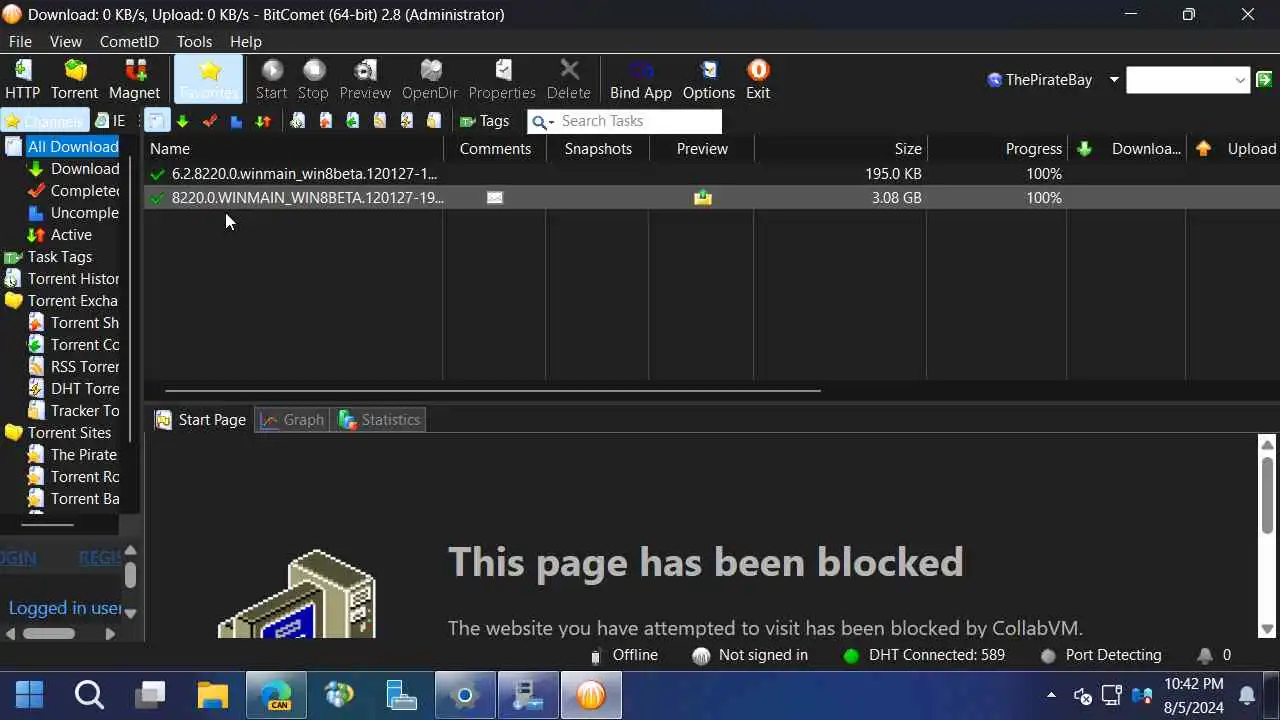Image resolution: width=1280 pixels, height=720 pixels.
Task: Click preview icon of 8220.0.WINMAIN task
Action: (703, 198)
